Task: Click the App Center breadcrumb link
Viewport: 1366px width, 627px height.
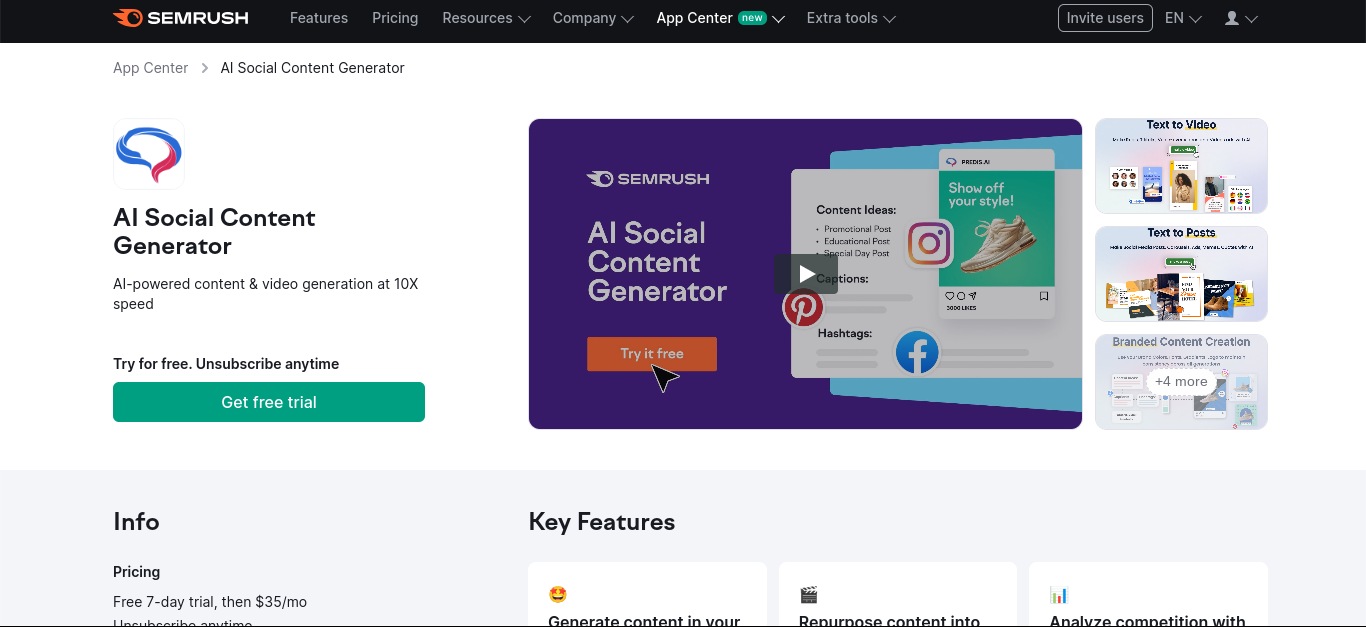Action: coord(150,68)
